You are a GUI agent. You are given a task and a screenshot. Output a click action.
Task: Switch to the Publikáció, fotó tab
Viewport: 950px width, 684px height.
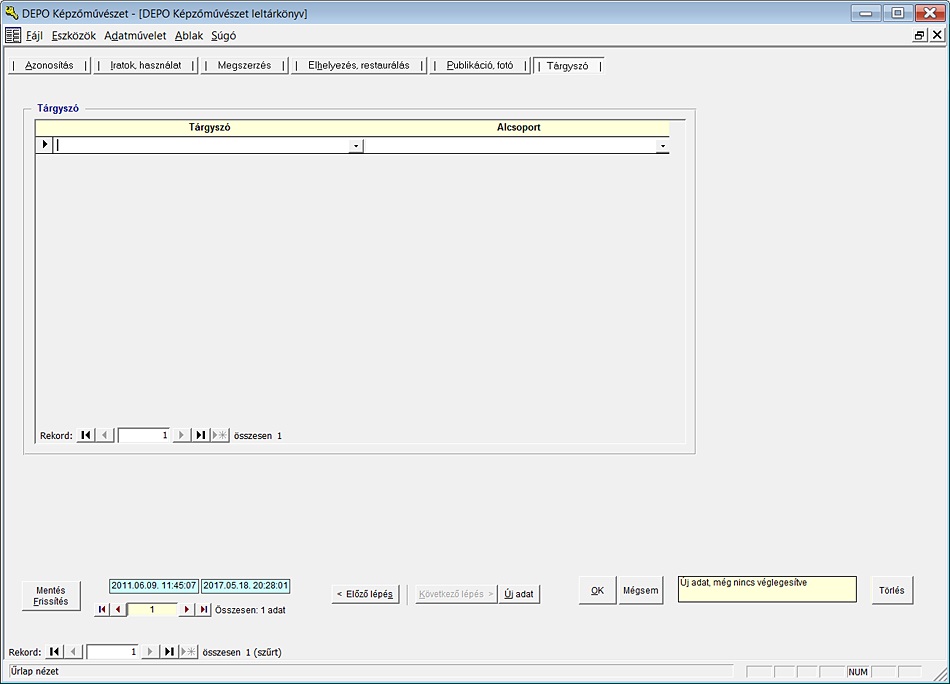480,66
